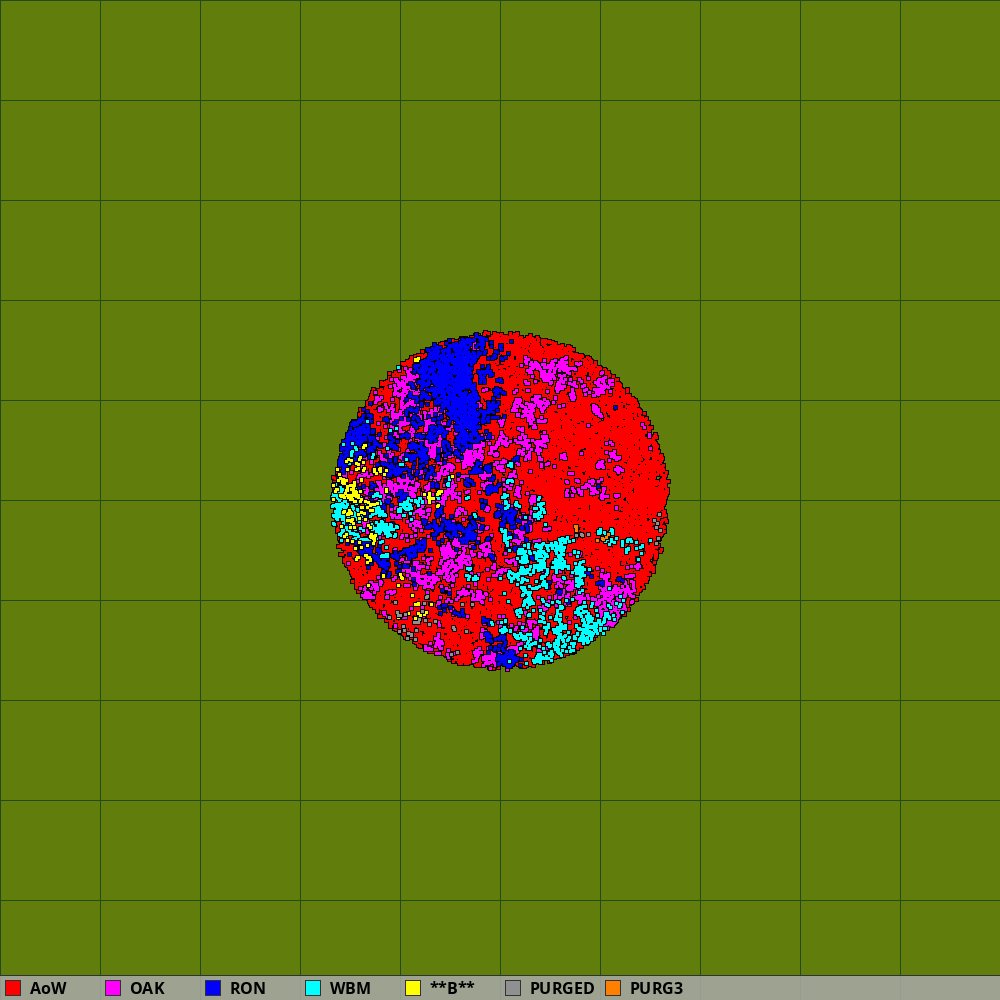Click the yellow **B** legend swatch
1000x1000 pixels.
pyautogui.click(x=413, y=988)
